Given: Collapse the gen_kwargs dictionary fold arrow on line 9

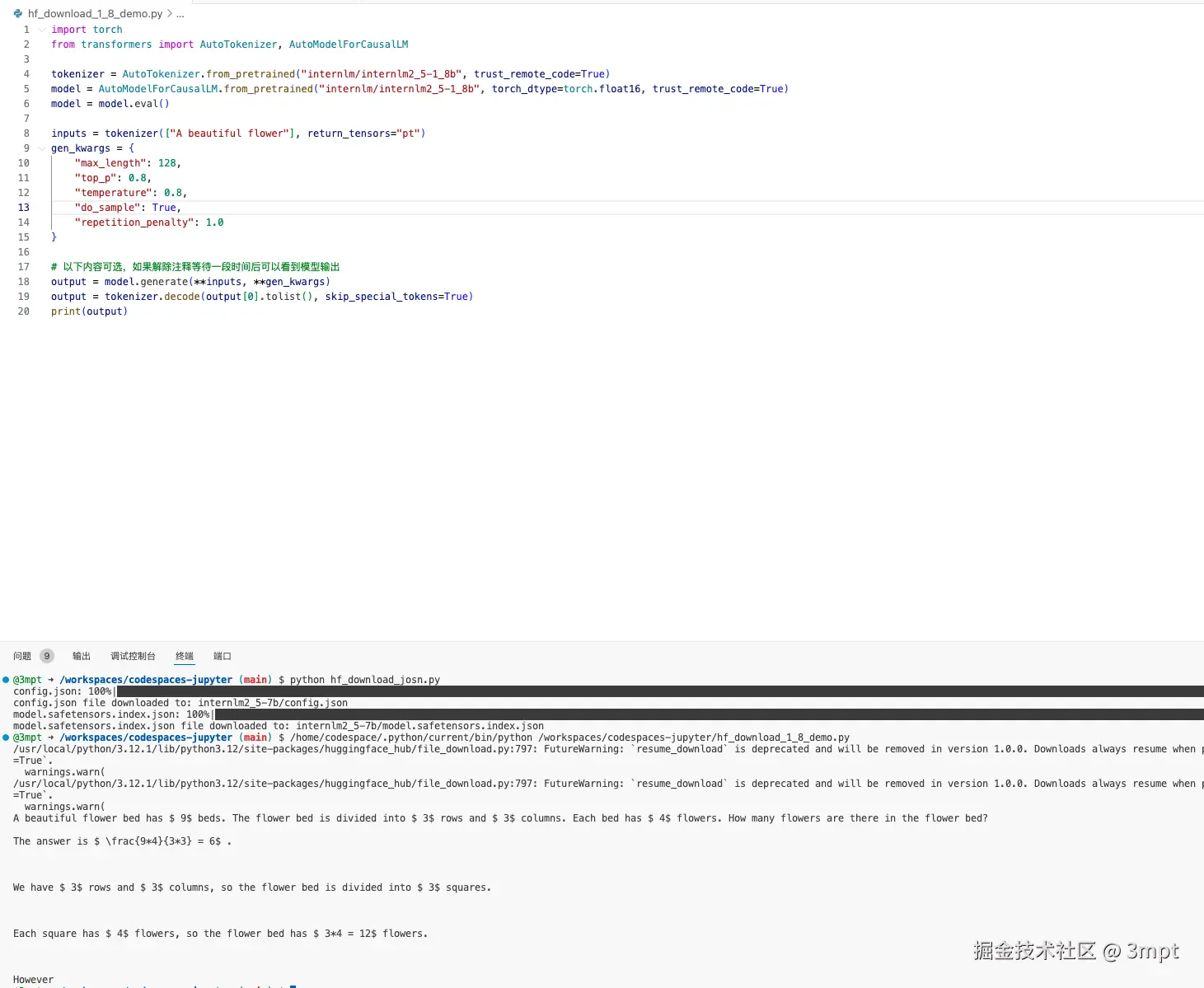Looking at the screenshot, I should click(x=42, y=148).
